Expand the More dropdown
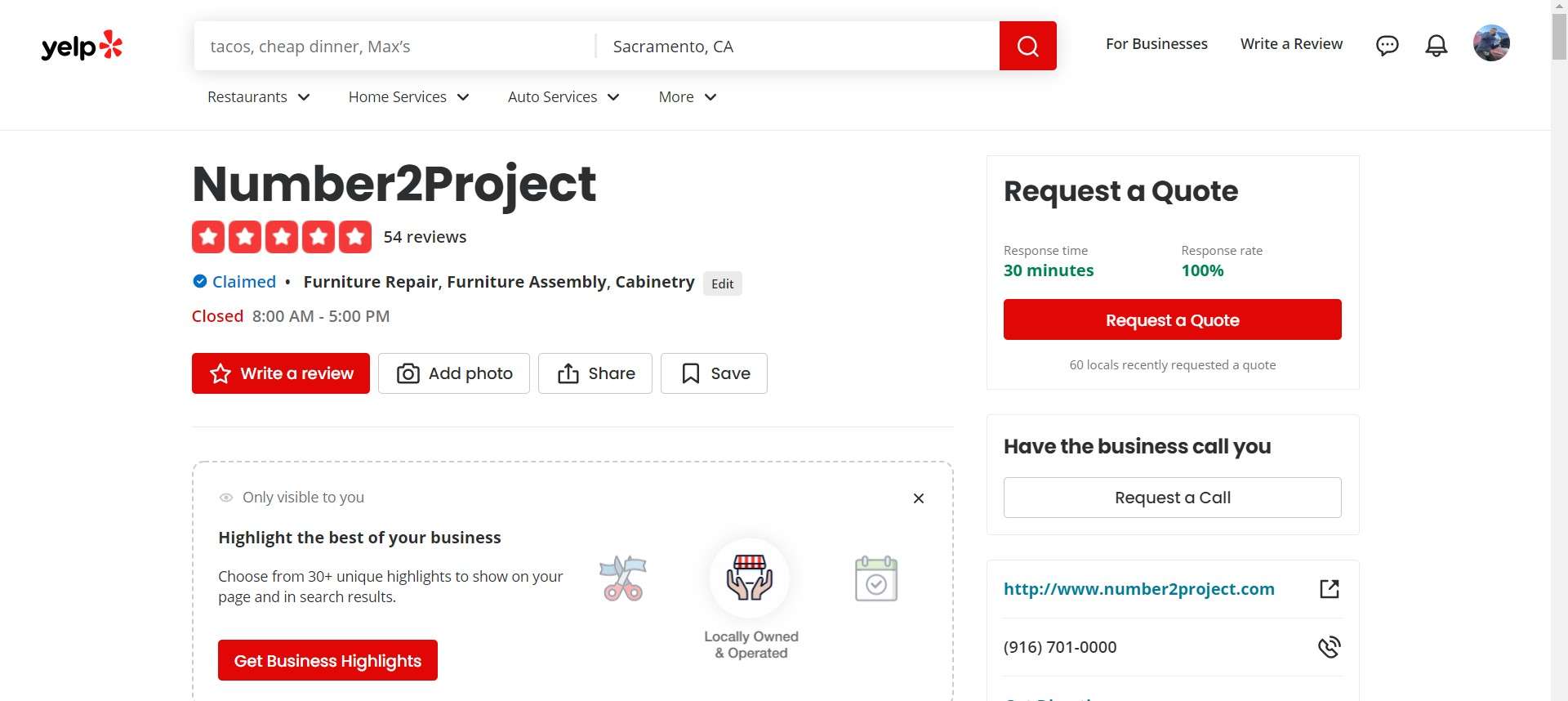This screenshot has width=1568, height=701. (688, 97)
